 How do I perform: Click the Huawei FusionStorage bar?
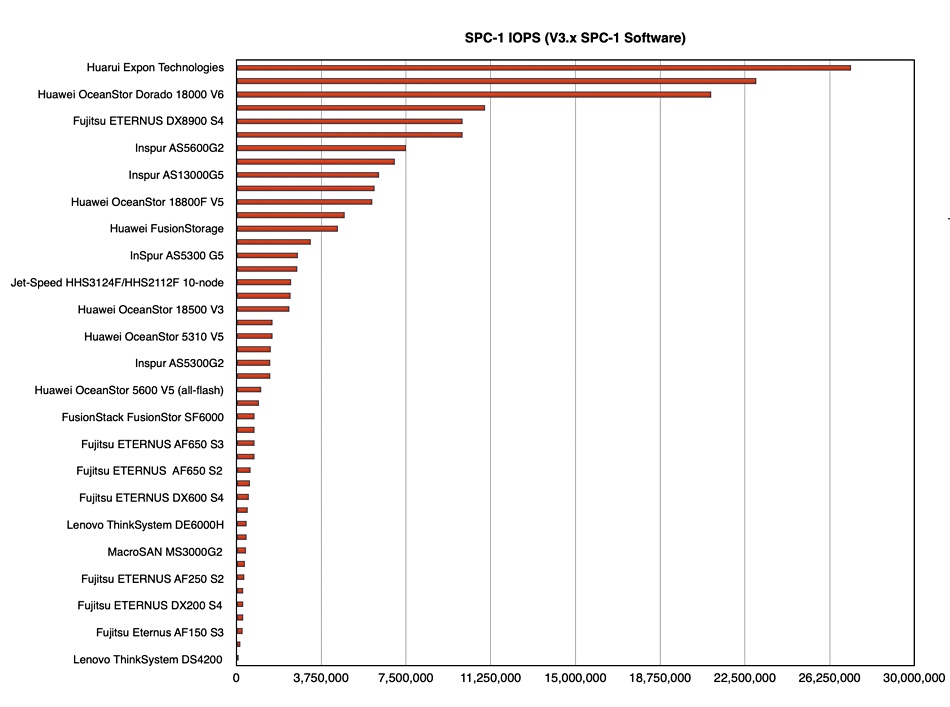tap(287, 228)
